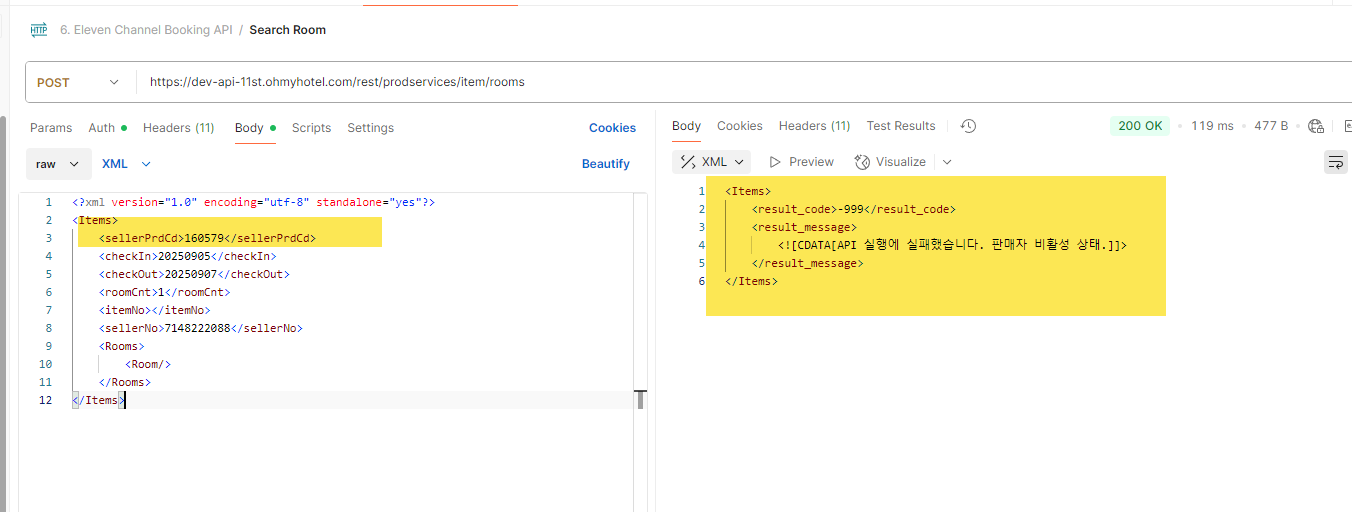This screenshot has height=512, width=1352.
Task: Toggle word wrap in response viewer
Action: point(1335,162)
